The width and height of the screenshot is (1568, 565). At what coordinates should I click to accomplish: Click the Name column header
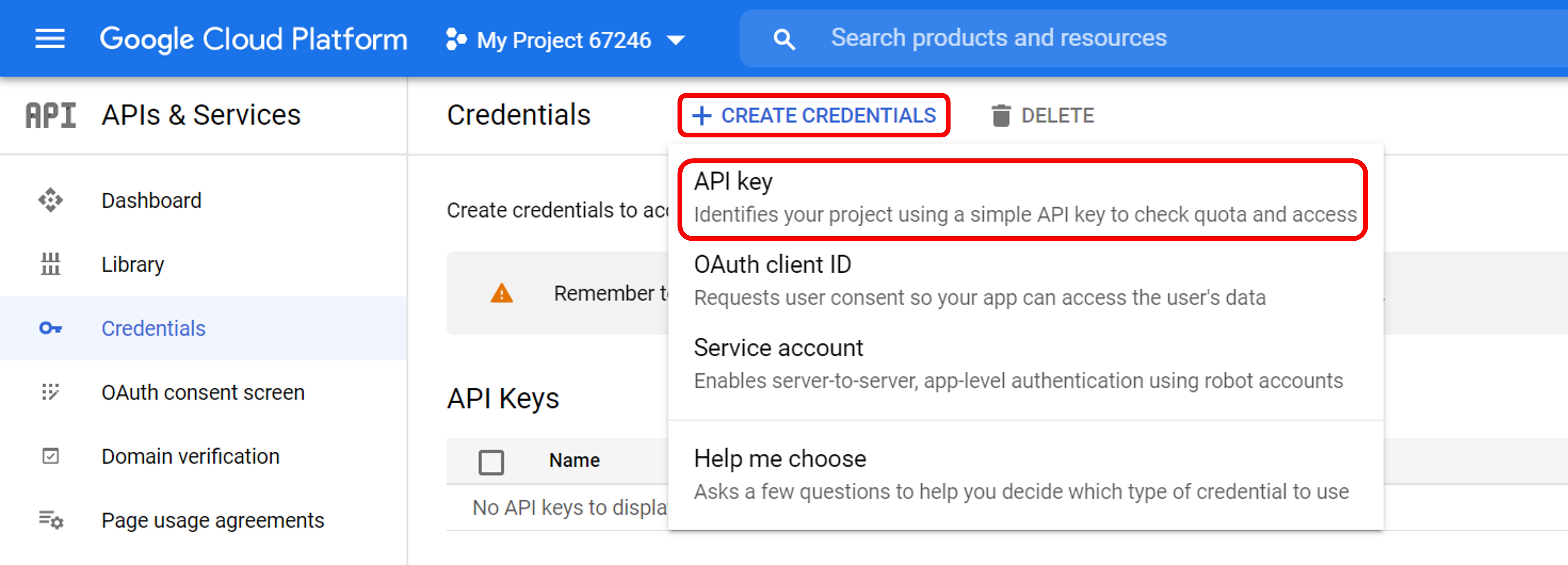[574, 461]
